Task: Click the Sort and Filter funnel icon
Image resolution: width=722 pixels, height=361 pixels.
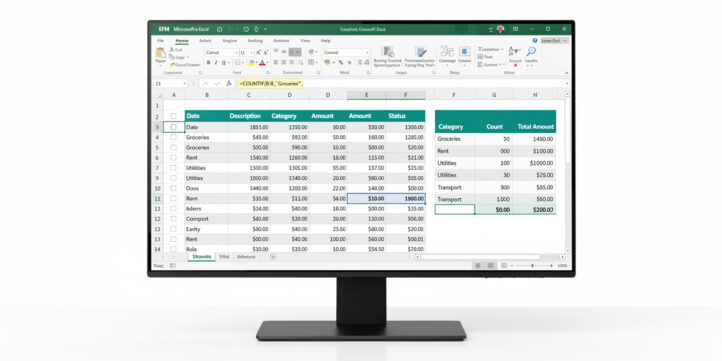Action: click(514, 52)
